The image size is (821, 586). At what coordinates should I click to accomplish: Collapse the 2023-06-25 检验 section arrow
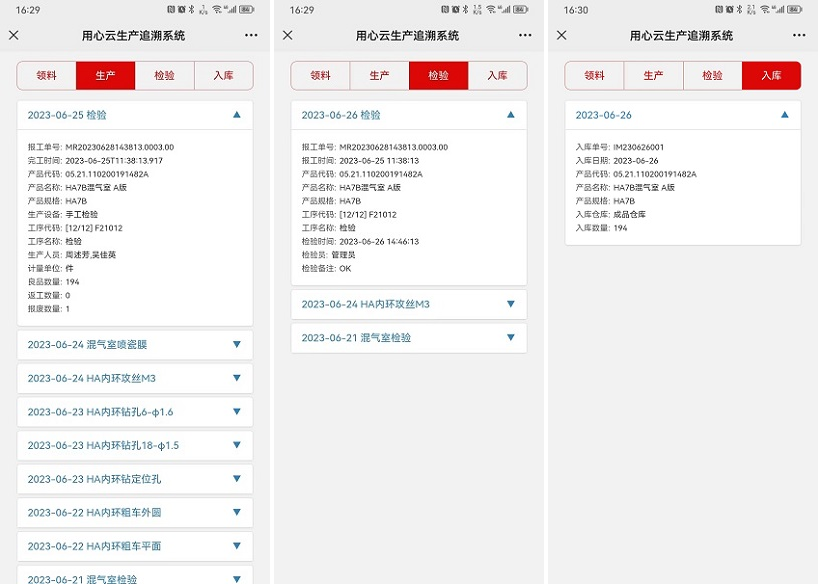[237, 115]
